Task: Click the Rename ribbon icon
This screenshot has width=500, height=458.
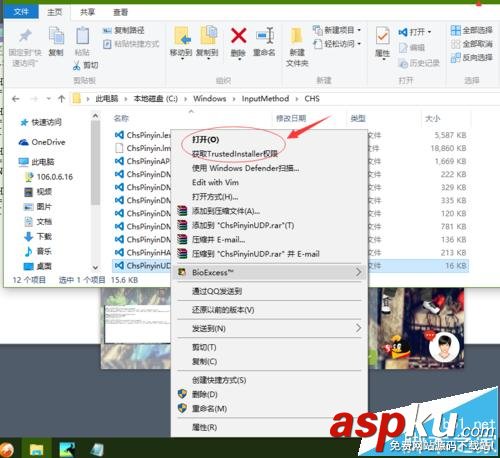Action: click(x=265, y=36)
